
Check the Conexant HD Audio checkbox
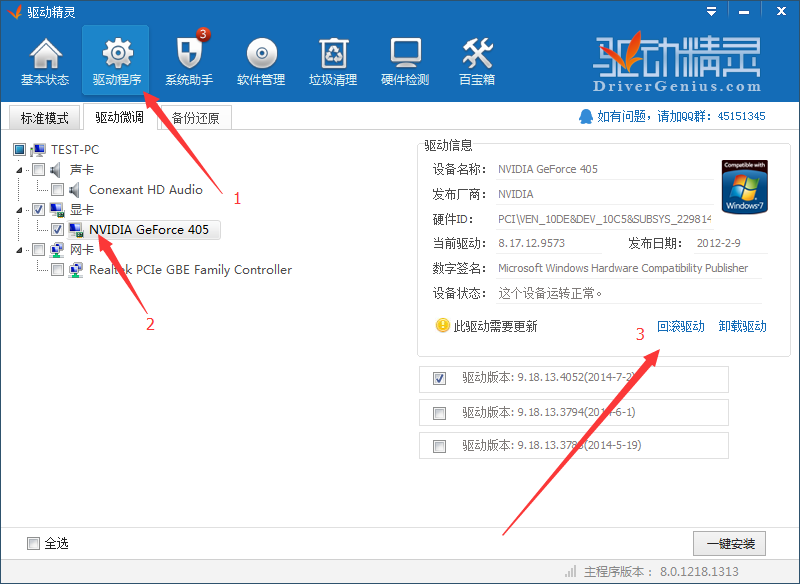click(x=57, y=190)
